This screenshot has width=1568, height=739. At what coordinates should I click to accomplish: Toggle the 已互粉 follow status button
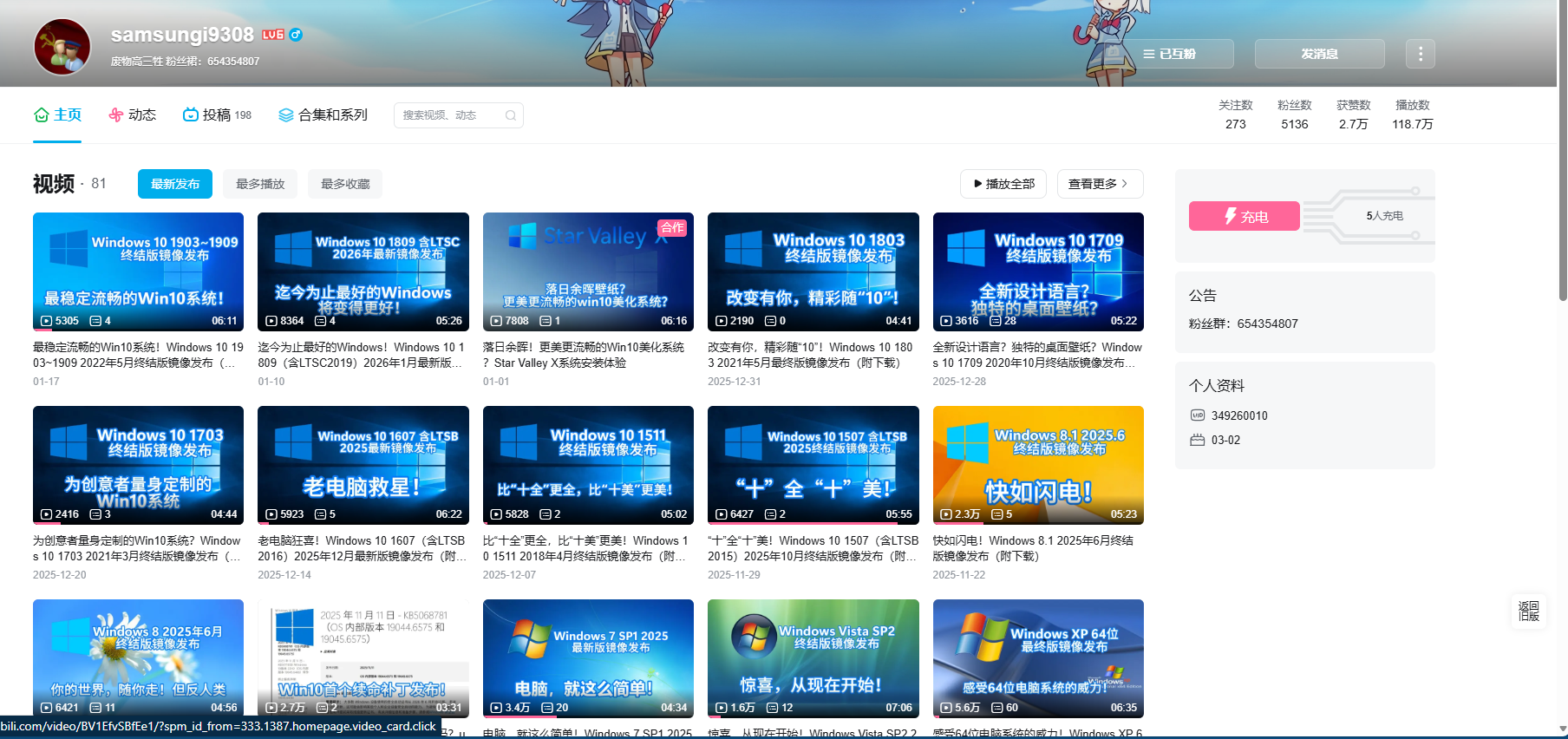point(1168,54)
